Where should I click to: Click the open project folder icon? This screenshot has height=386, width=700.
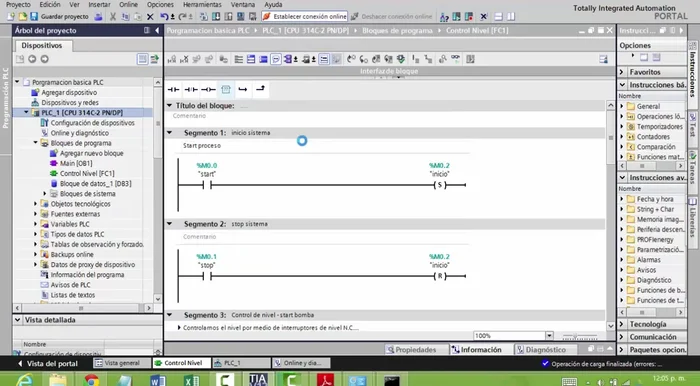22,17
